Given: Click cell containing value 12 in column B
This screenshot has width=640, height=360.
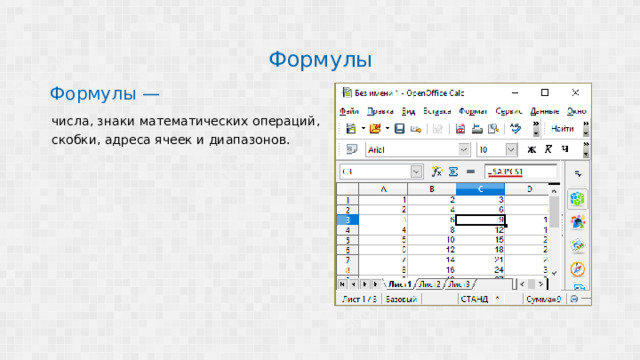Looking at the screenshot, I should pos(432,250).
